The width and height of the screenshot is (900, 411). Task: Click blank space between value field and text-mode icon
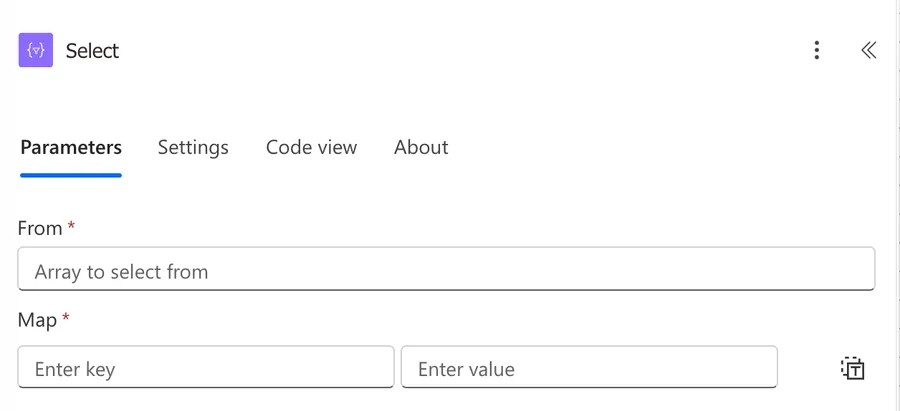[x=809, y=367]
